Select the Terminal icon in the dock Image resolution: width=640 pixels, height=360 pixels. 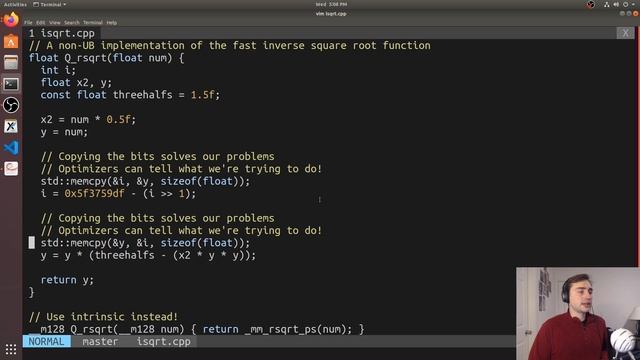[x=11, y=84]
